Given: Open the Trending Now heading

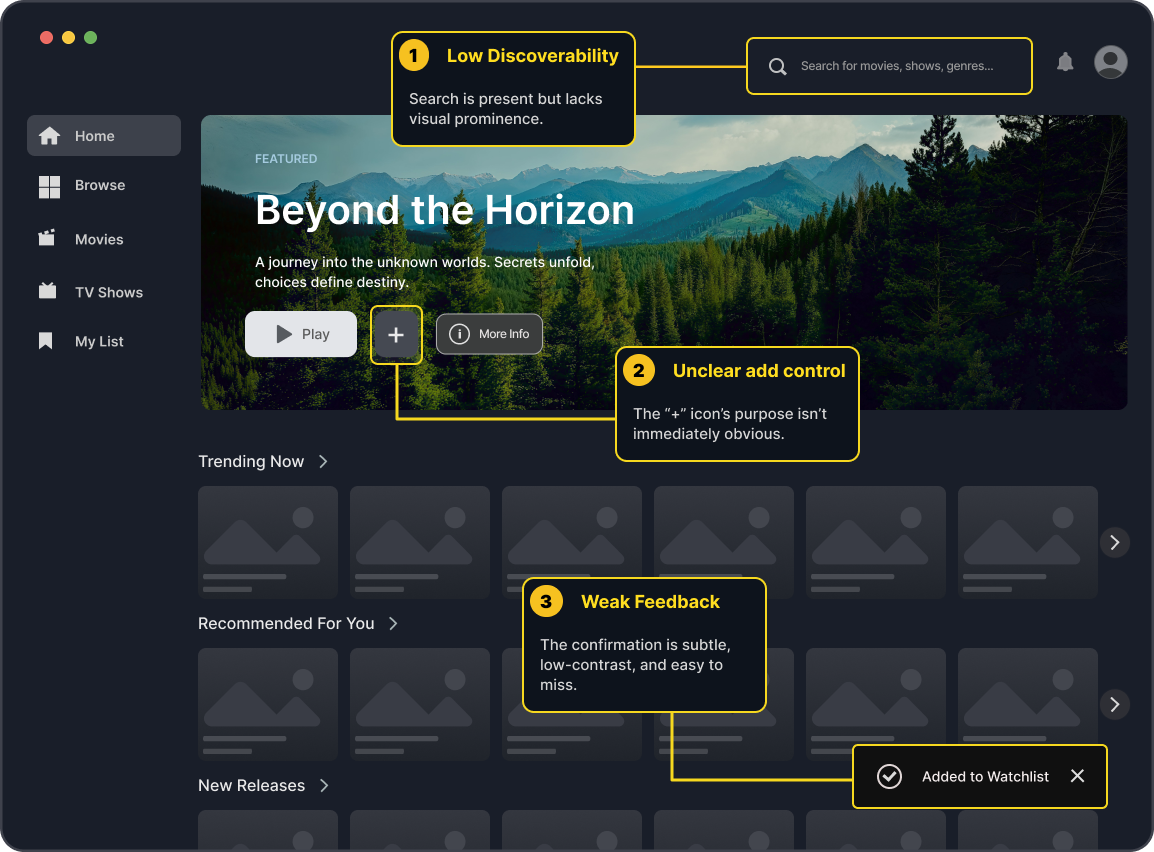Looking at the screenshot, I should point(251,461).
